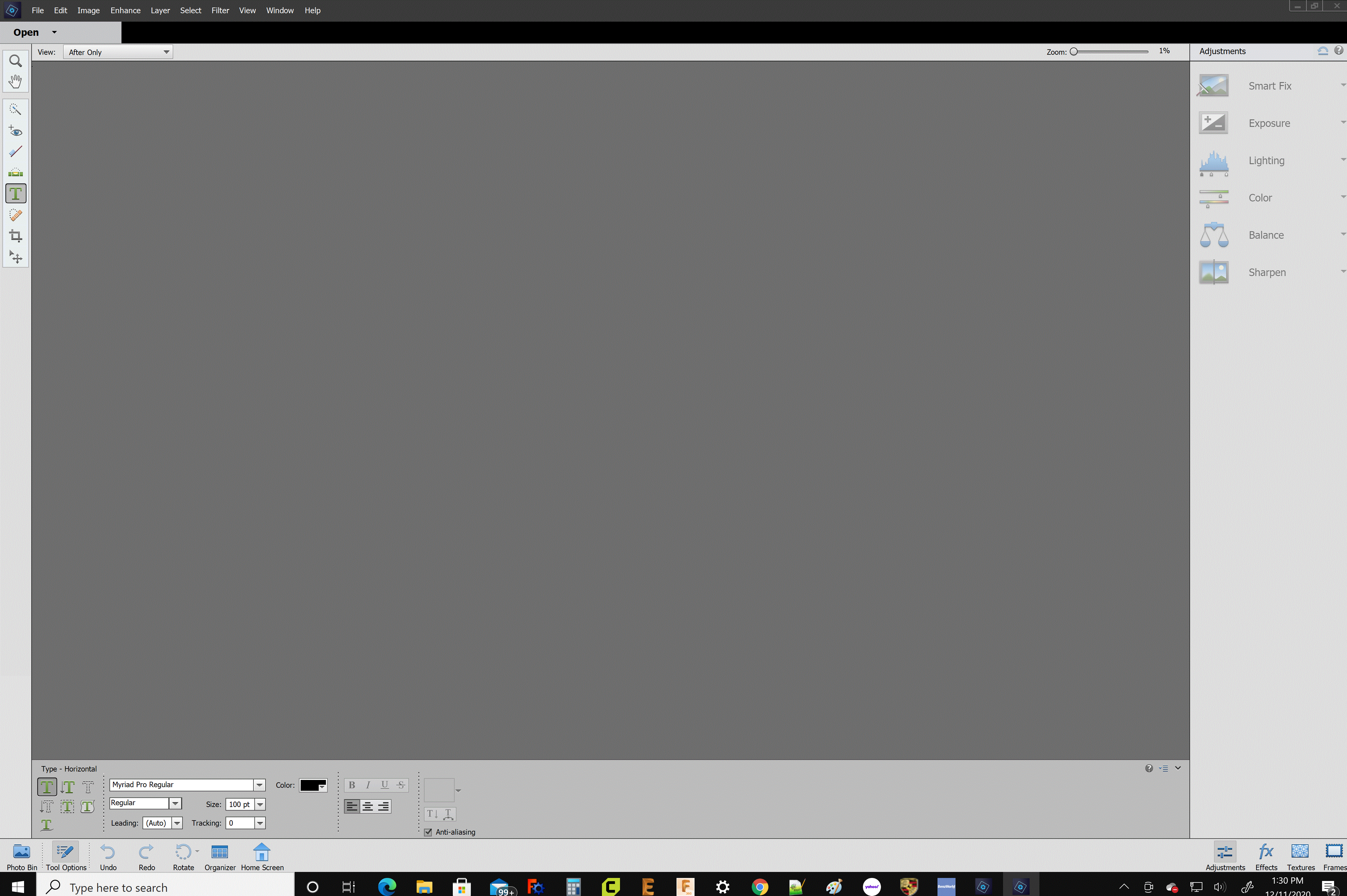The width and height of the screenshot is (1347, 896).
Task: Open the font Size dropdown
Action: coord(260,804)
